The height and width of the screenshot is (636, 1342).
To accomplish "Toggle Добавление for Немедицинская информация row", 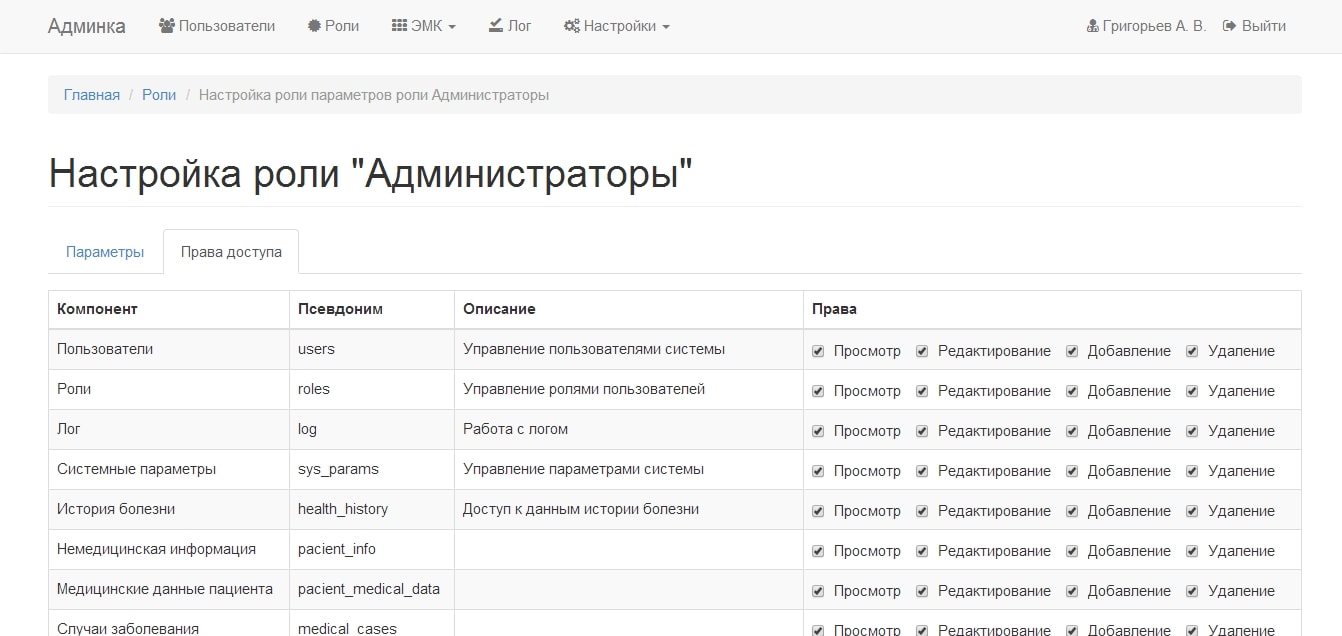I will tap(1072, 551).
